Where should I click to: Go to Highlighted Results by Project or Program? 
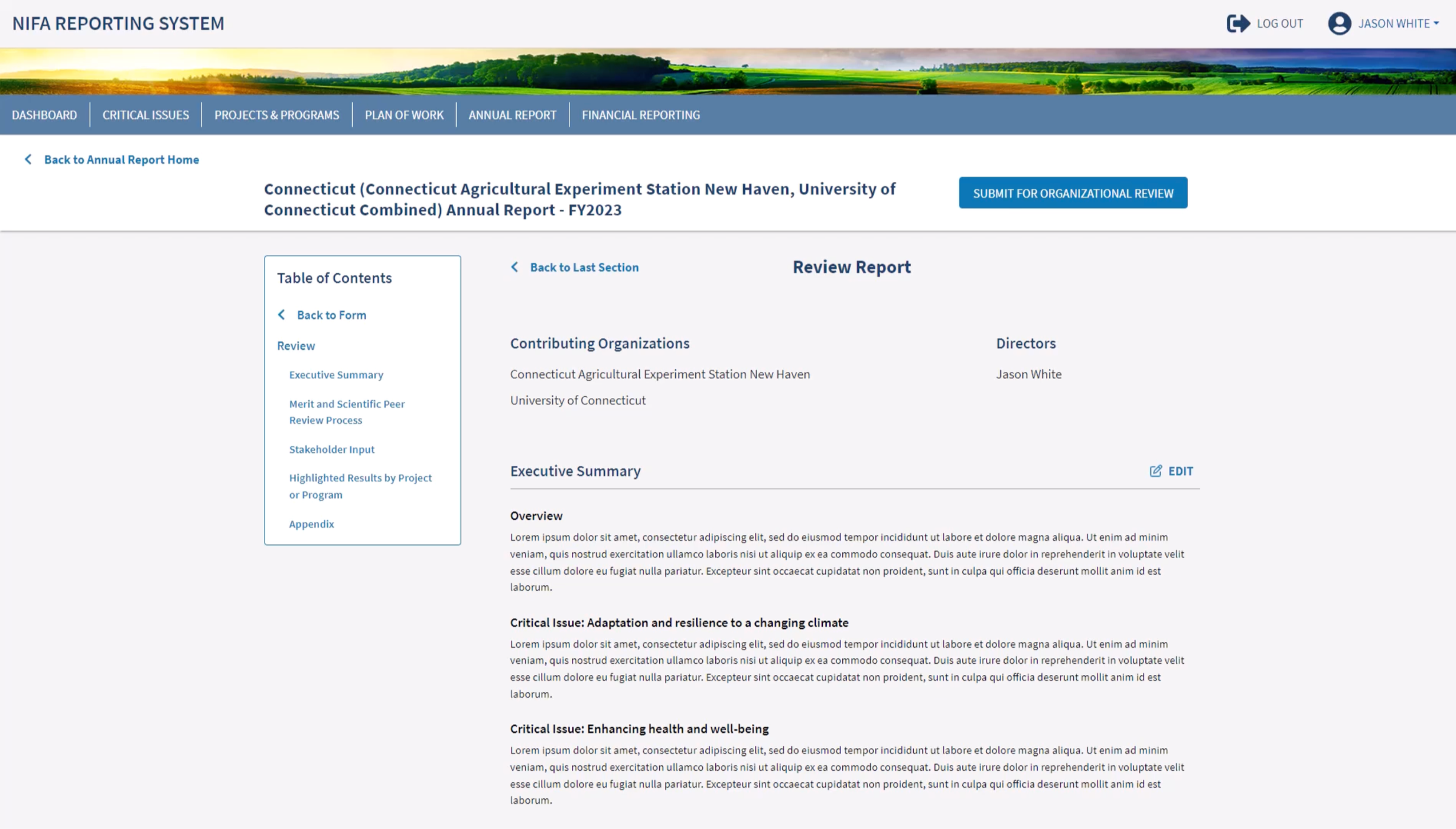coord(360,485)
